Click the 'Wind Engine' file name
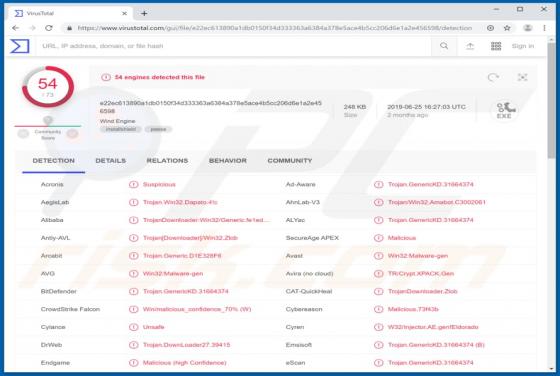 coord(118,121)
